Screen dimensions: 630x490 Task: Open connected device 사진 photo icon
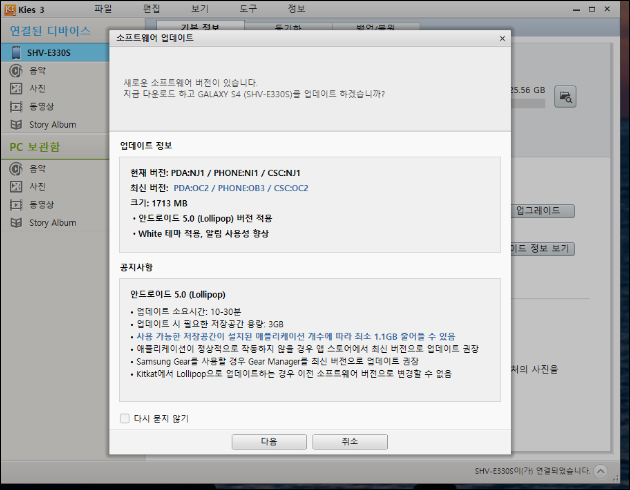point(16,88)
